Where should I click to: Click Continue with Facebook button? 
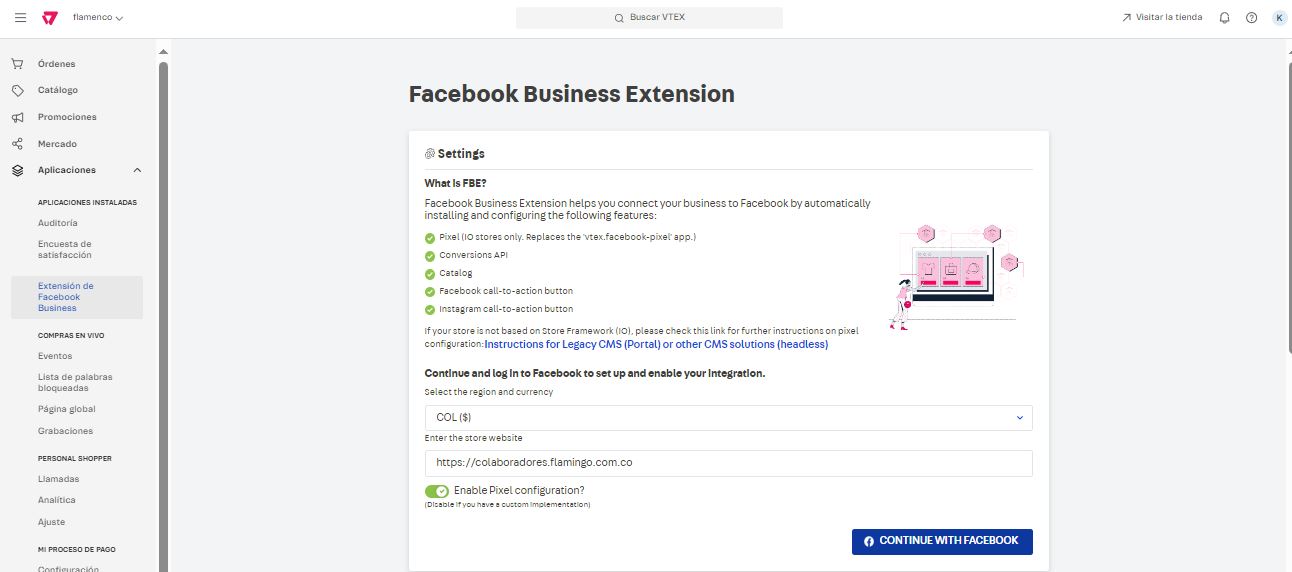tap(942, 541)
